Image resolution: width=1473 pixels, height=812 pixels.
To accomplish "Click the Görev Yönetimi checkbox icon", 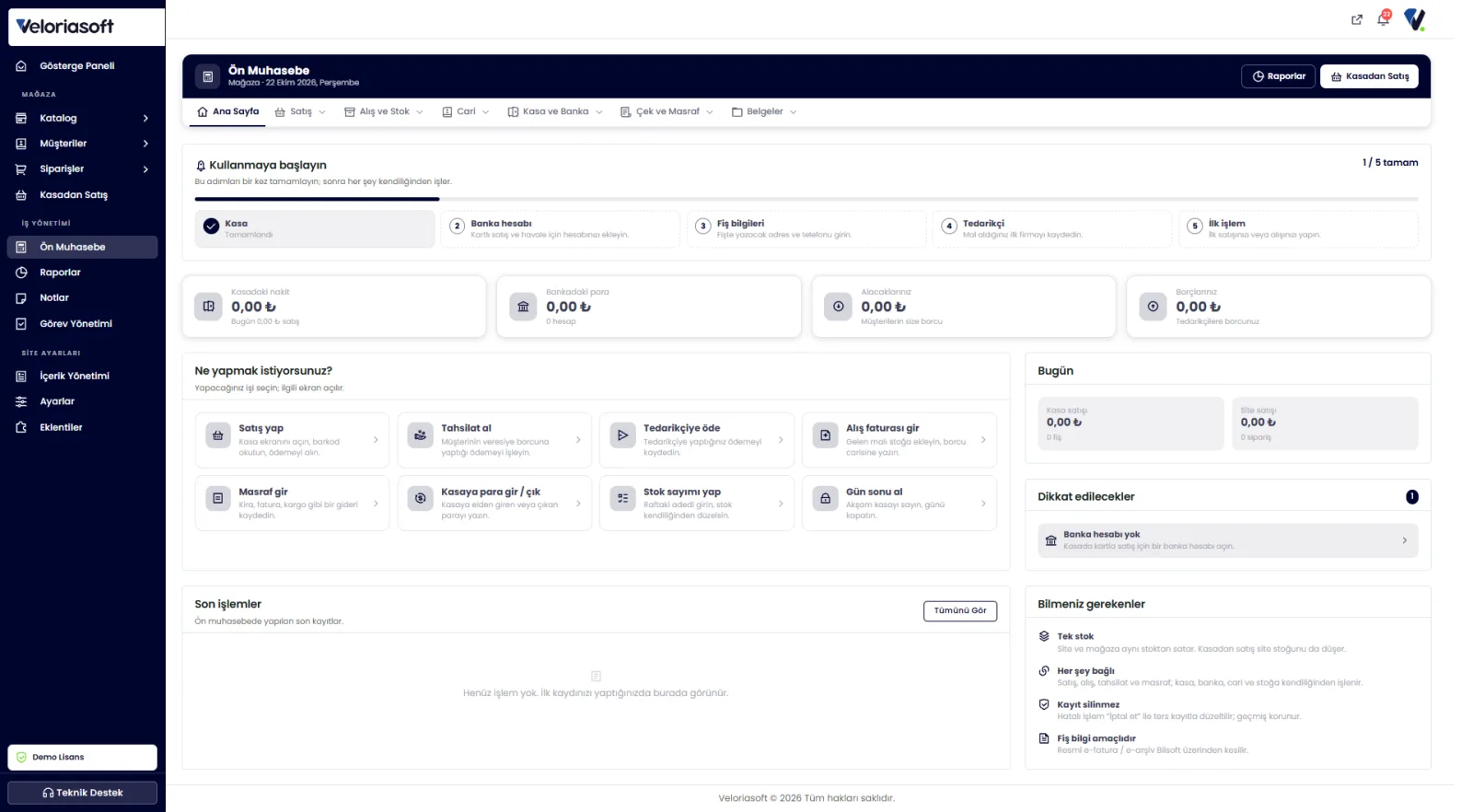I will coord(21,324).
